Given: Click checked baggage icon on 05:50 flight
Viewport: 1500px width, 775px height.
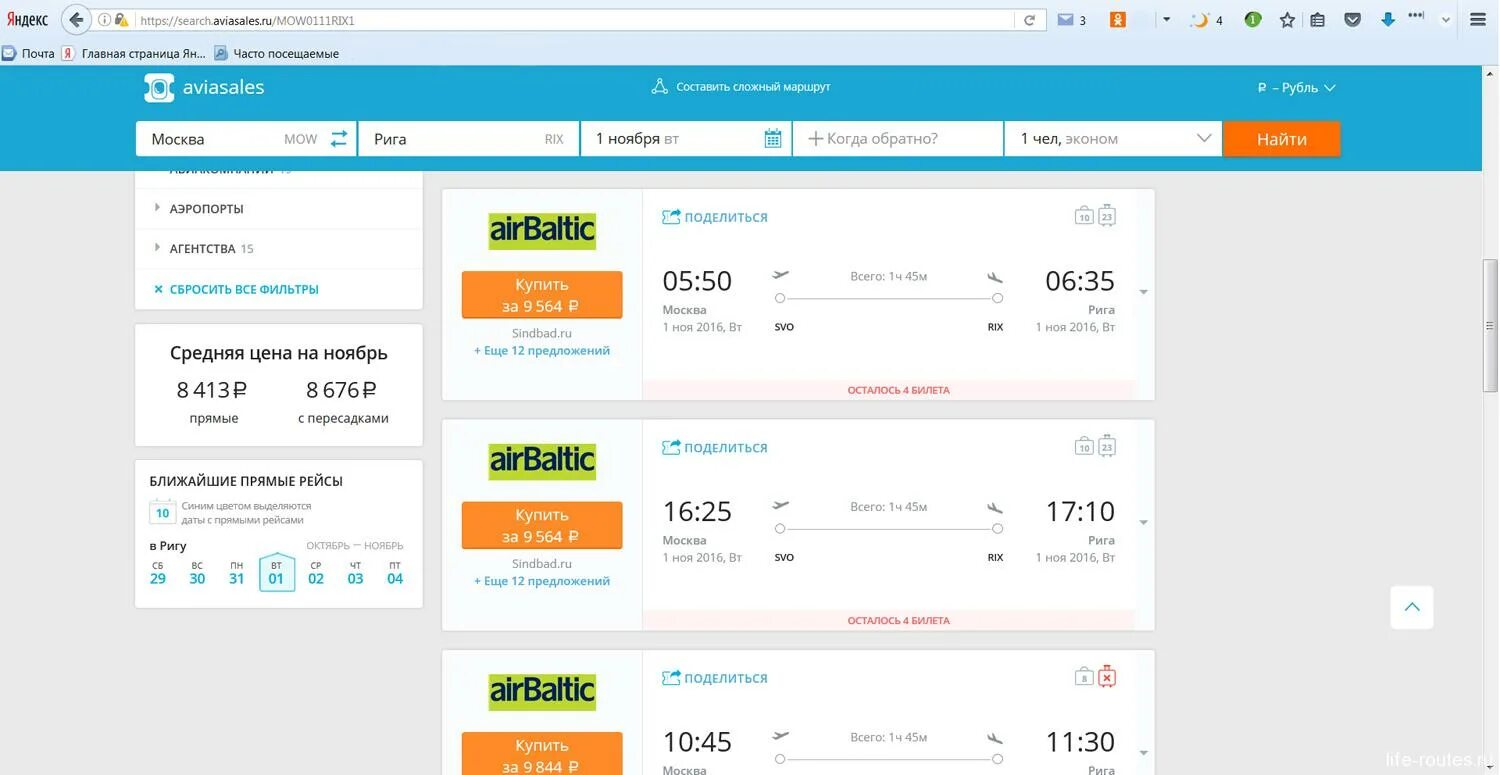Looking at the screenshot, I should (x=1106, y=215).
